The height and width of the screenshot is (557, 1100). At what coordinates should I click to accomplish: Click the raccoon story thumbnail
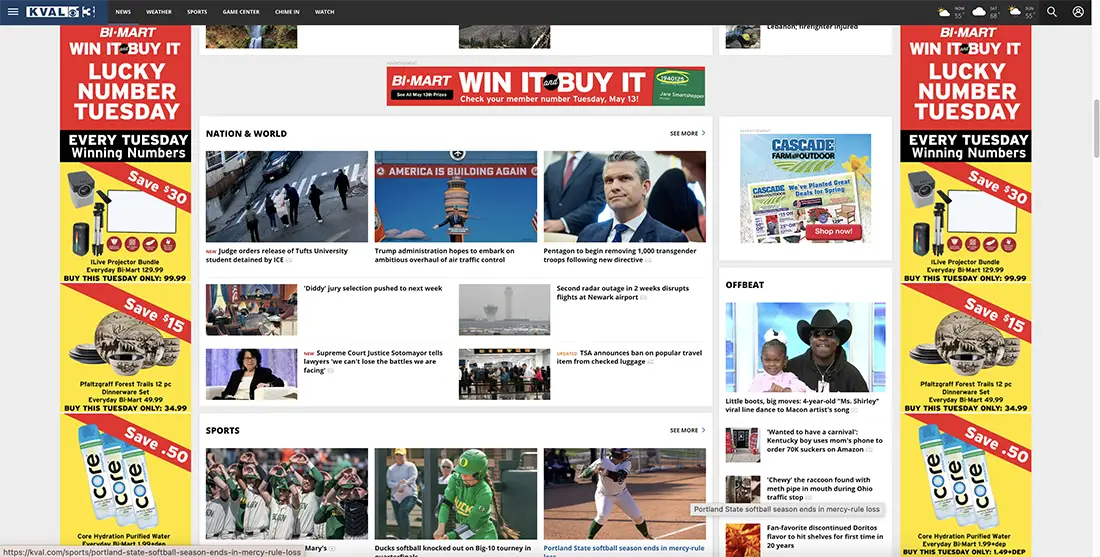[743, 489]
